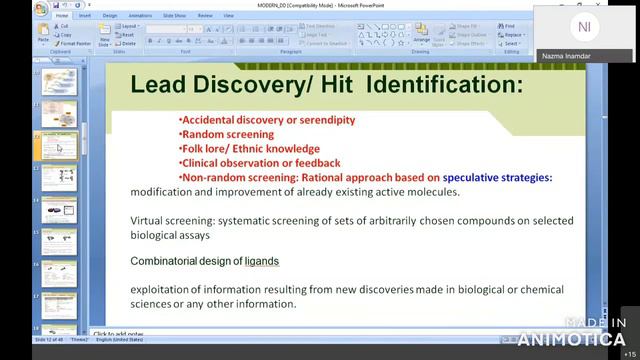640x360 pixels.
Task: Open the font name combo box
Action: point(166,29)
